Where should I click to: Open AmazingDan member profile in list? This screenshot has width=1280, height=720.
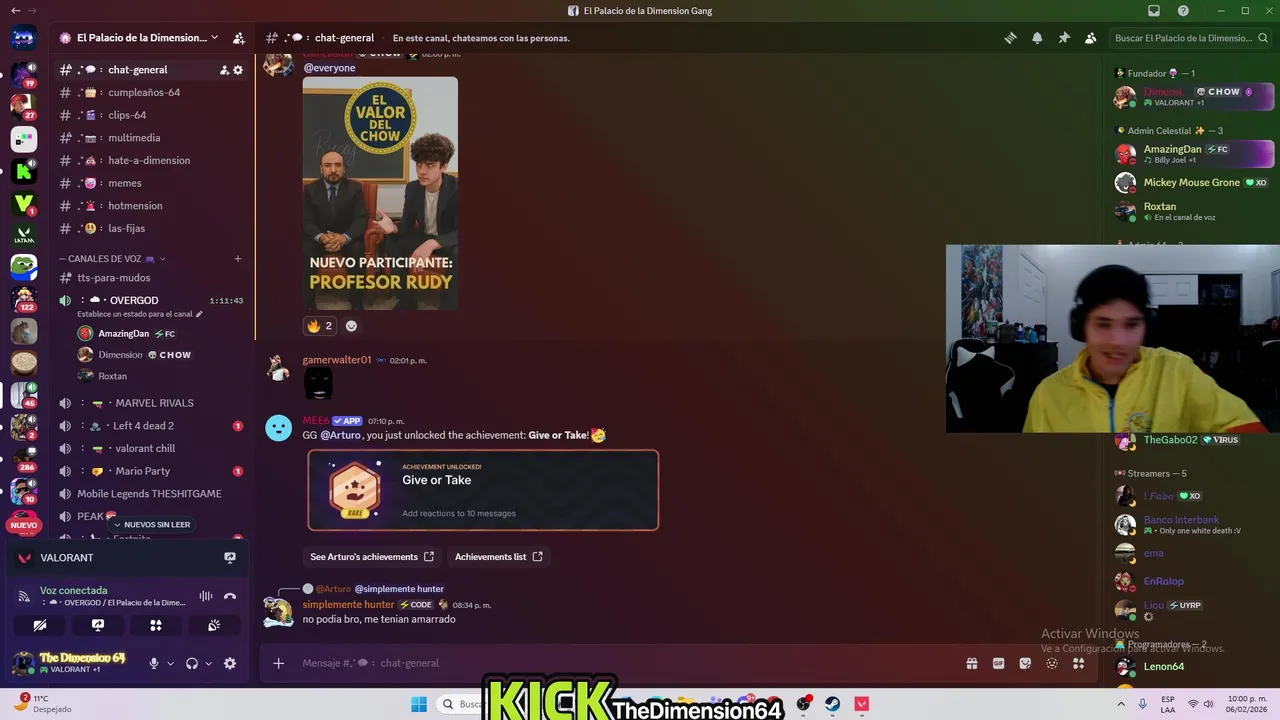click(x=1193, y=154)
